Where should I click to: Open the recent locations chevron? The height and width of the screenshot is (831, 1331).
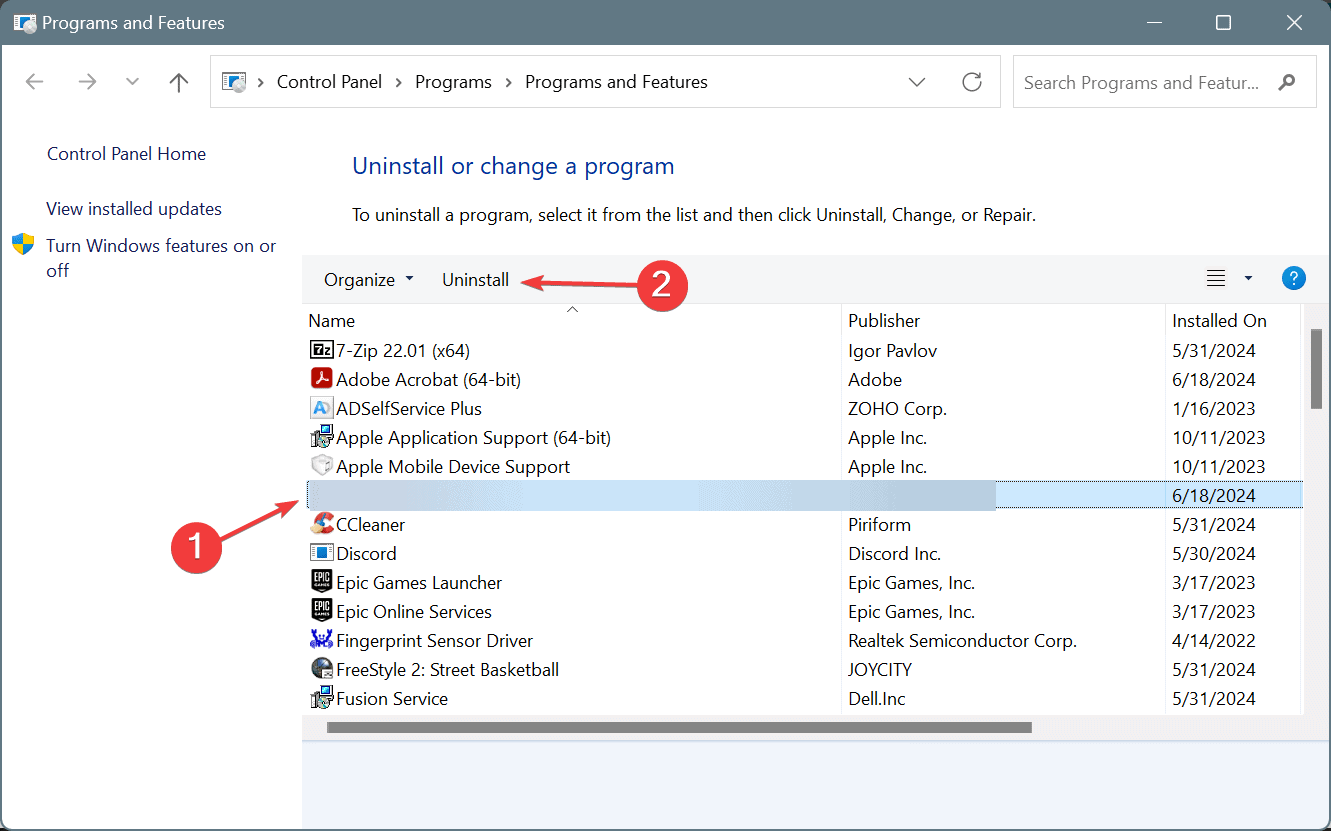pyautogui.click(x=133, y=82)
